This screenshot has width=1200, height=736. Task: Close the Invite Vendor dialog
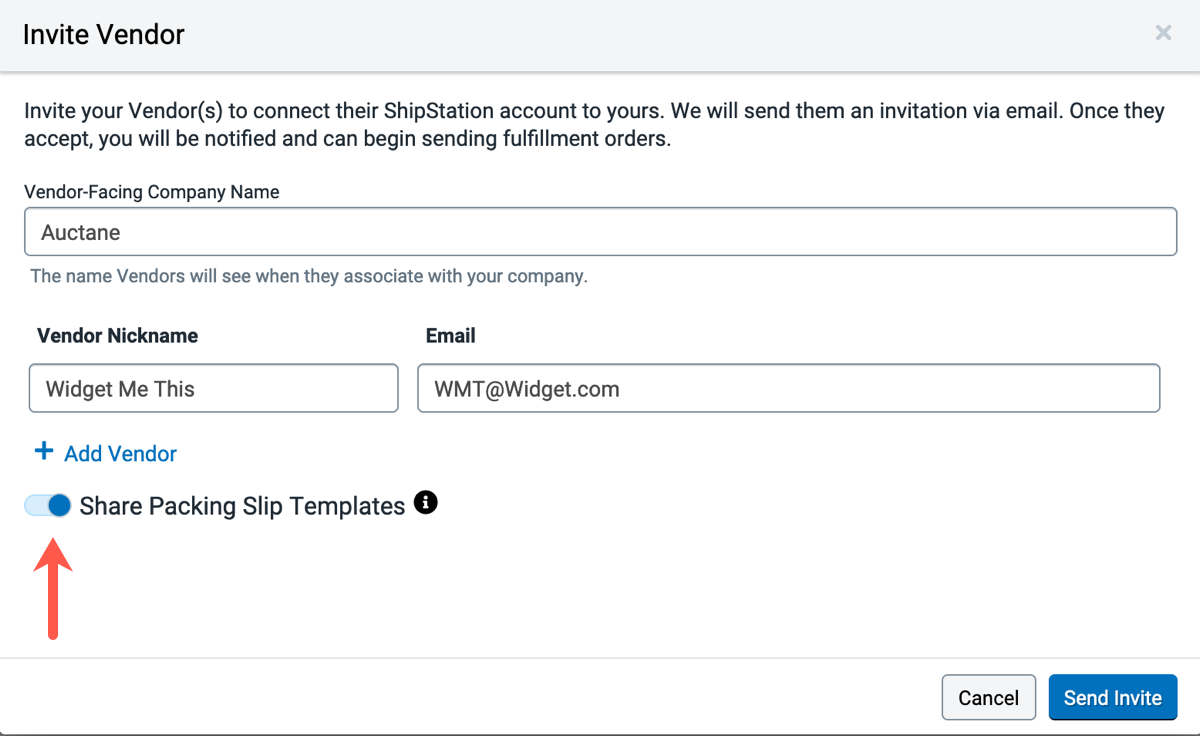(1163, 33)
